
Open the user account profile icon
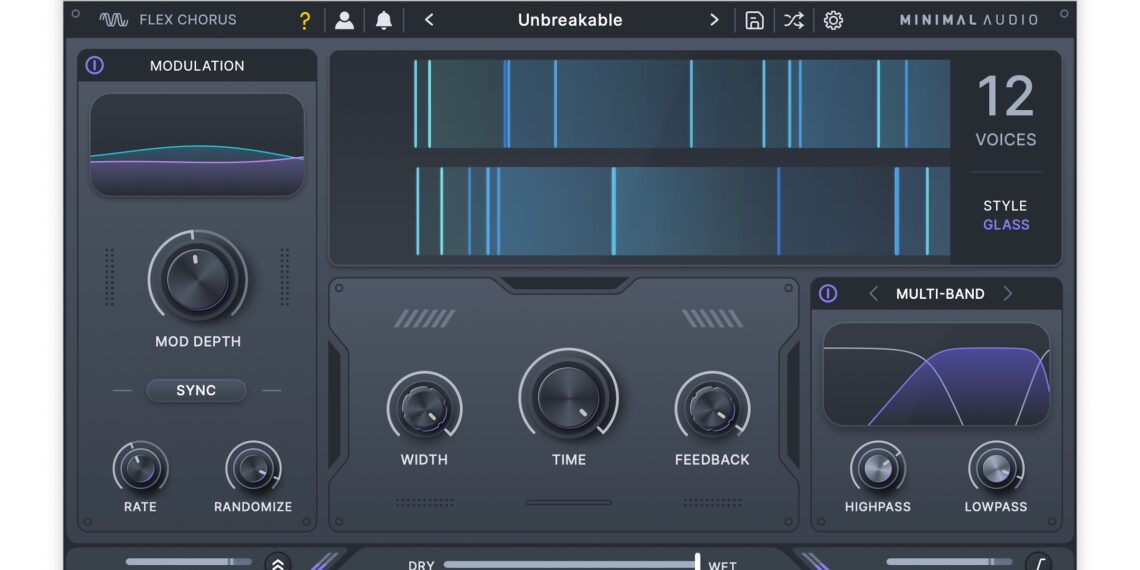pos(344,20)
